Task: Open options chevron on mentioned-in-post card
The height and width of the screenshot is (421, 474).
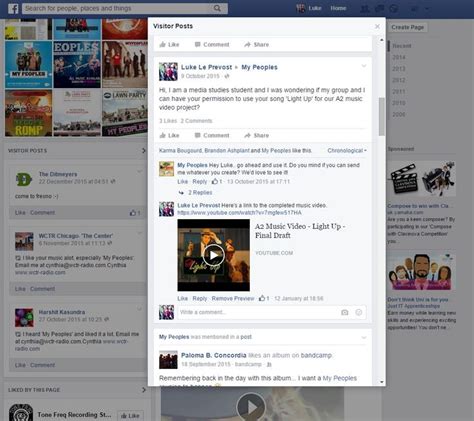Action: pyautogui.click(x=364, y=337)
